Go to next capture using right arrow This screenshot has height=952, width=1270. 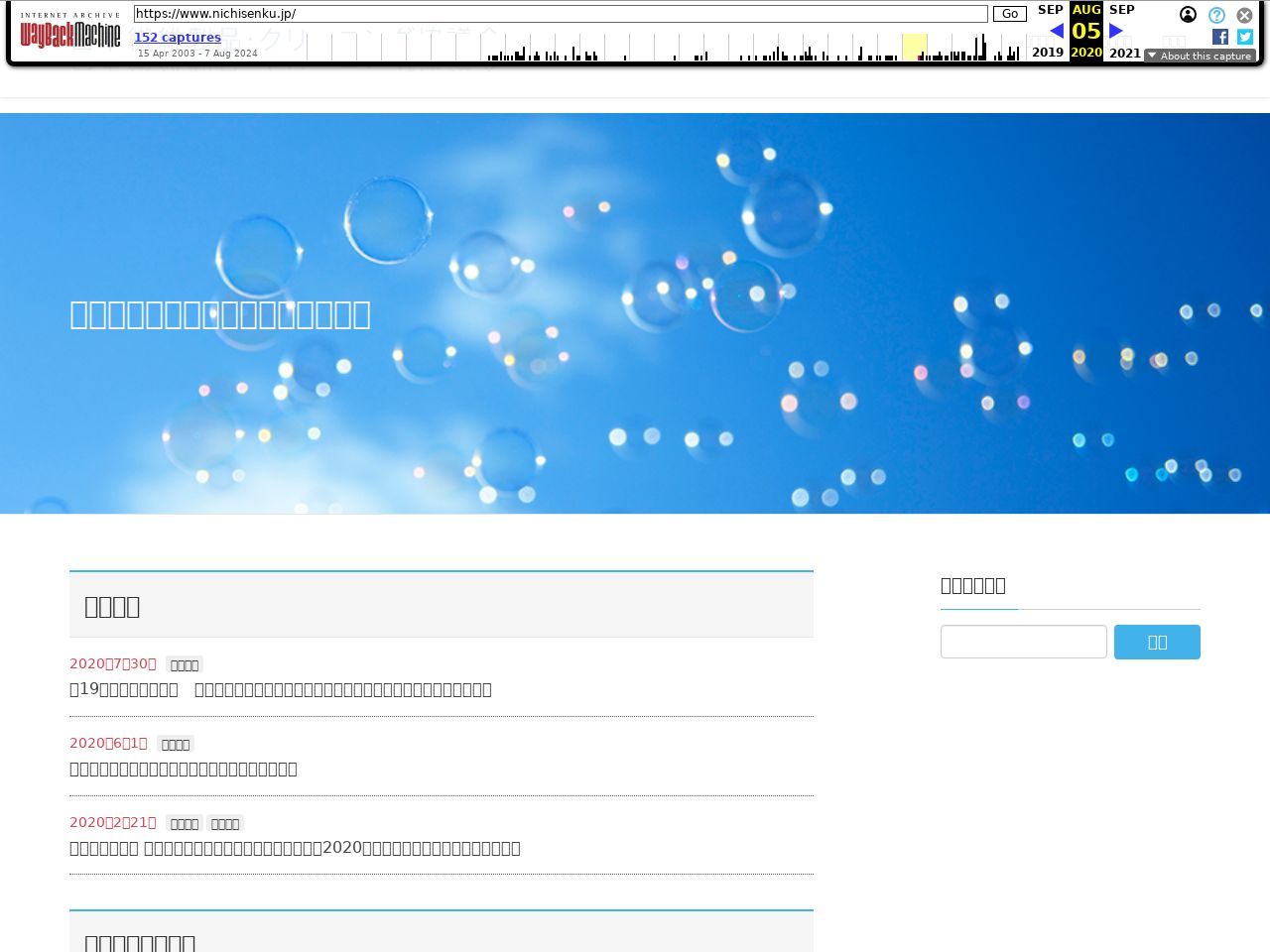coord(1116,31)
